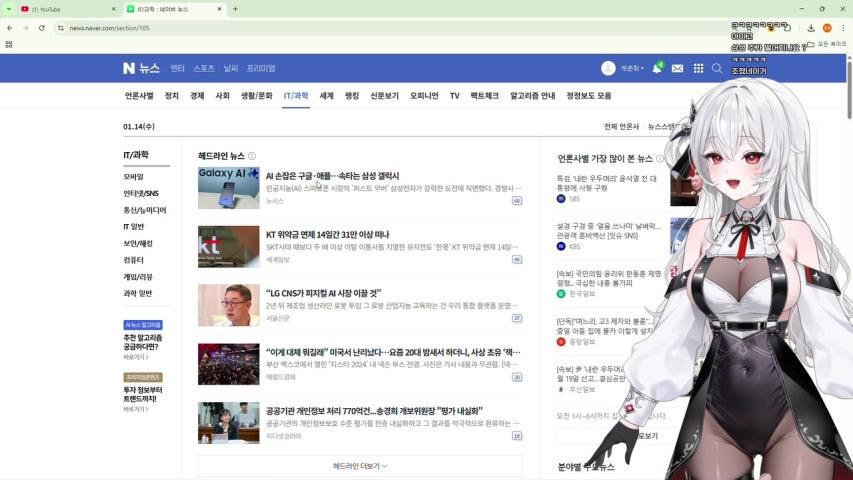Screen dimensions: 853x480
Task: Go to 프리미엄 in top header
Action: click(x=261, y=69)
